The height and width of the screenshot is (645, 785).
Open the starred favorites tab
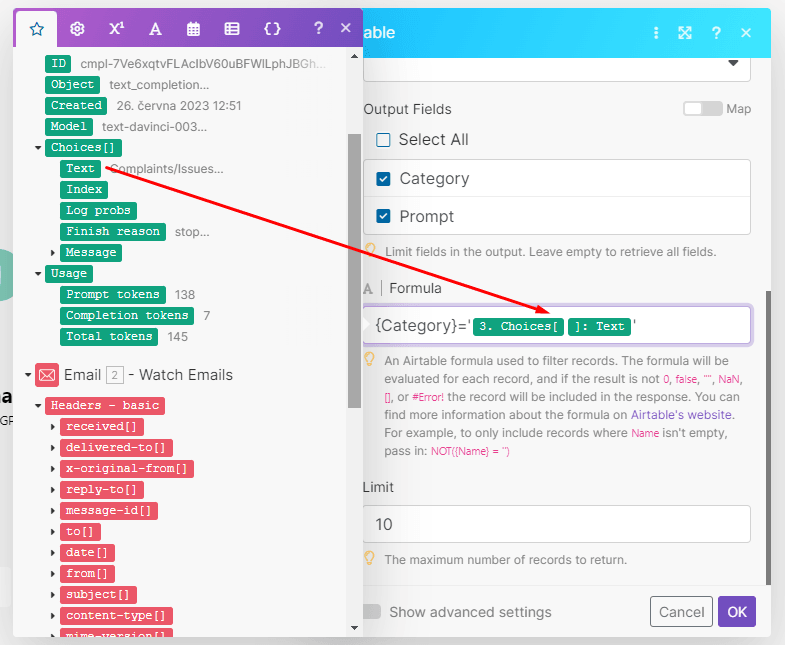37,29
